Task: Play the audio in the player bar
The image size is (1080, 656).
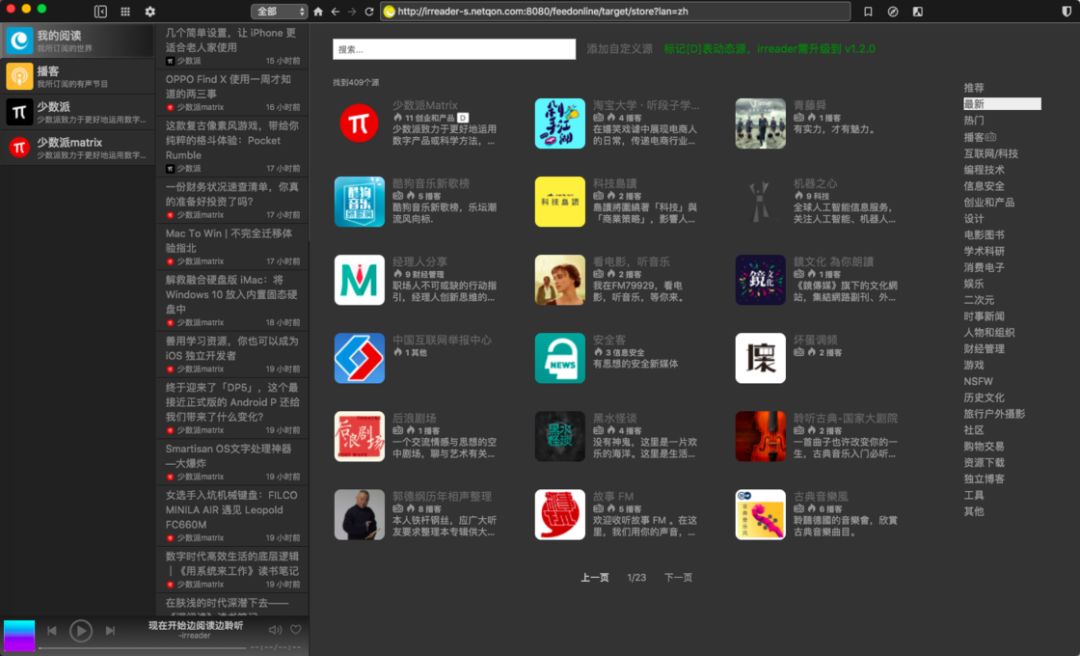Action: pos(81,631)
